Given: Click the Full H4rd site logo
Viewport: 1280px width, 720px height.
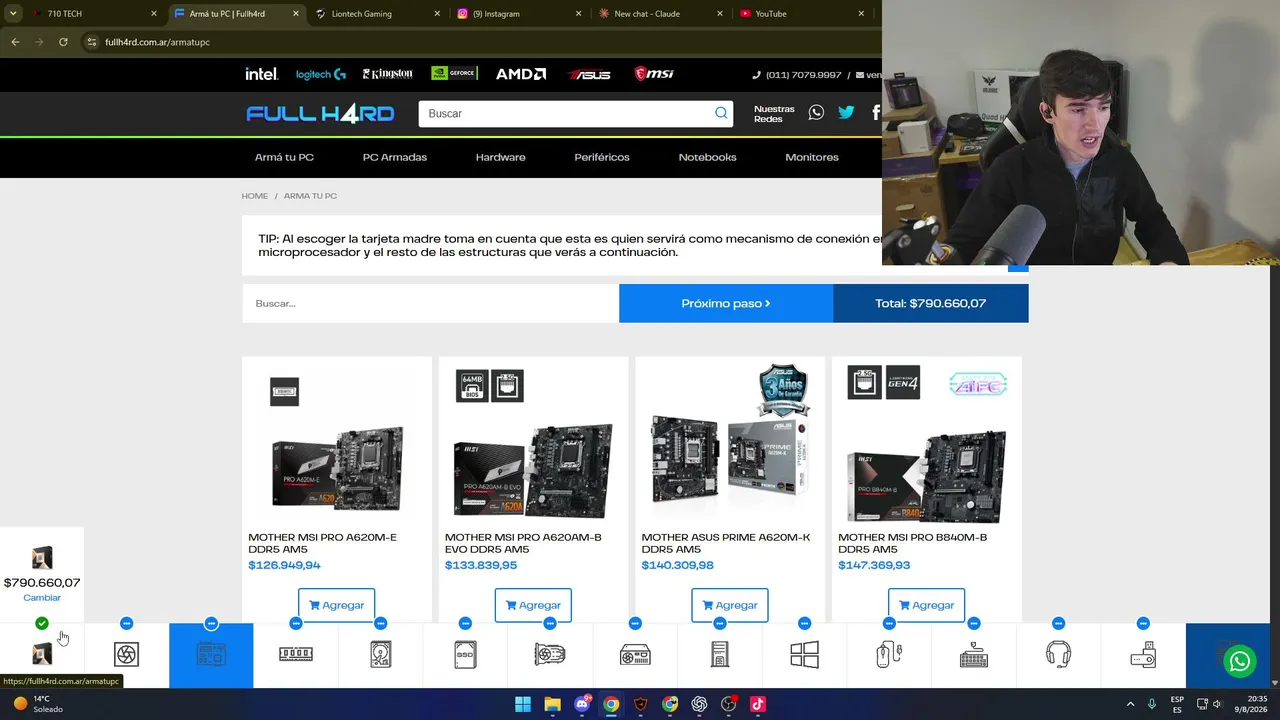Looking at the screenshot, I should point(320,113).
